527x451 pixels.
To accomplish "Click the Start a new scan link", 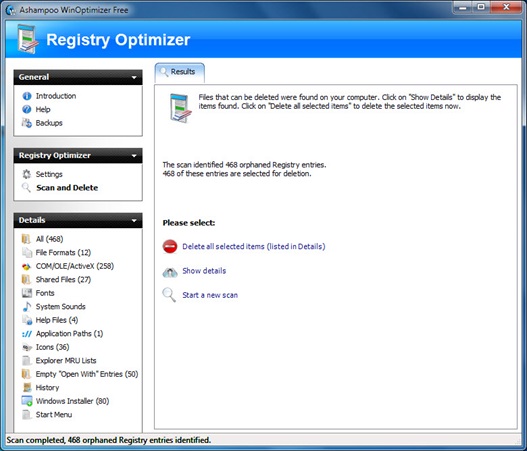I will (x=210, y=295).
